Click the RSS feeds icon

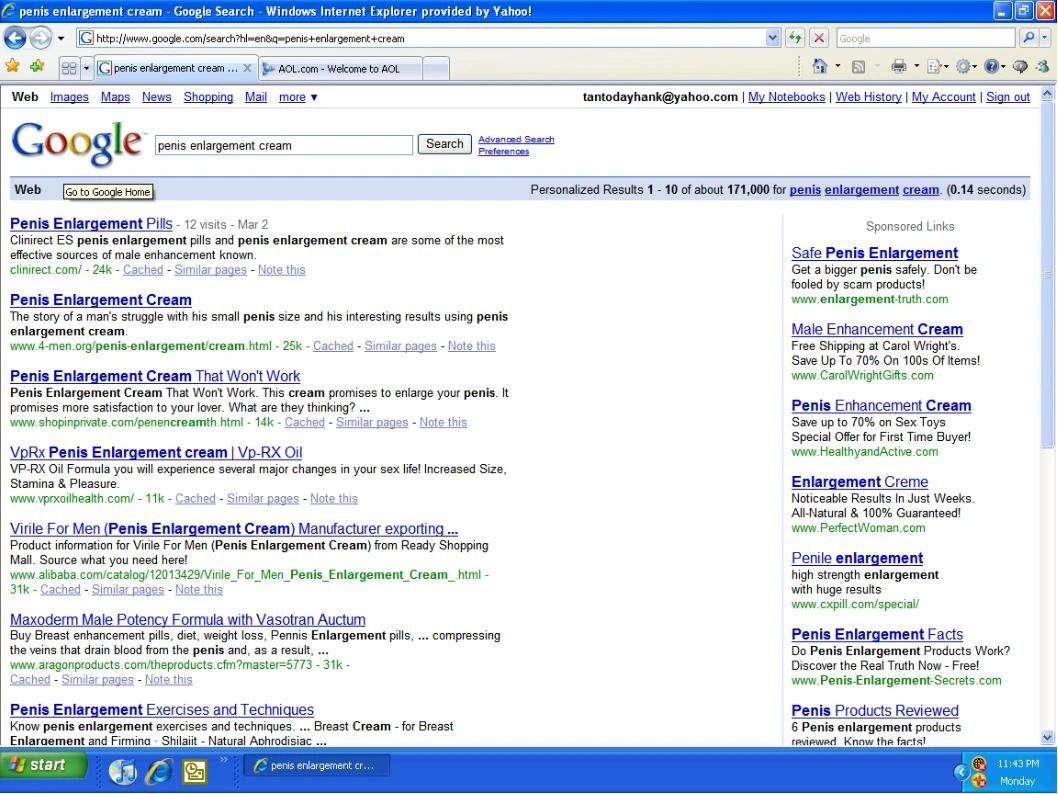[858, 66]
